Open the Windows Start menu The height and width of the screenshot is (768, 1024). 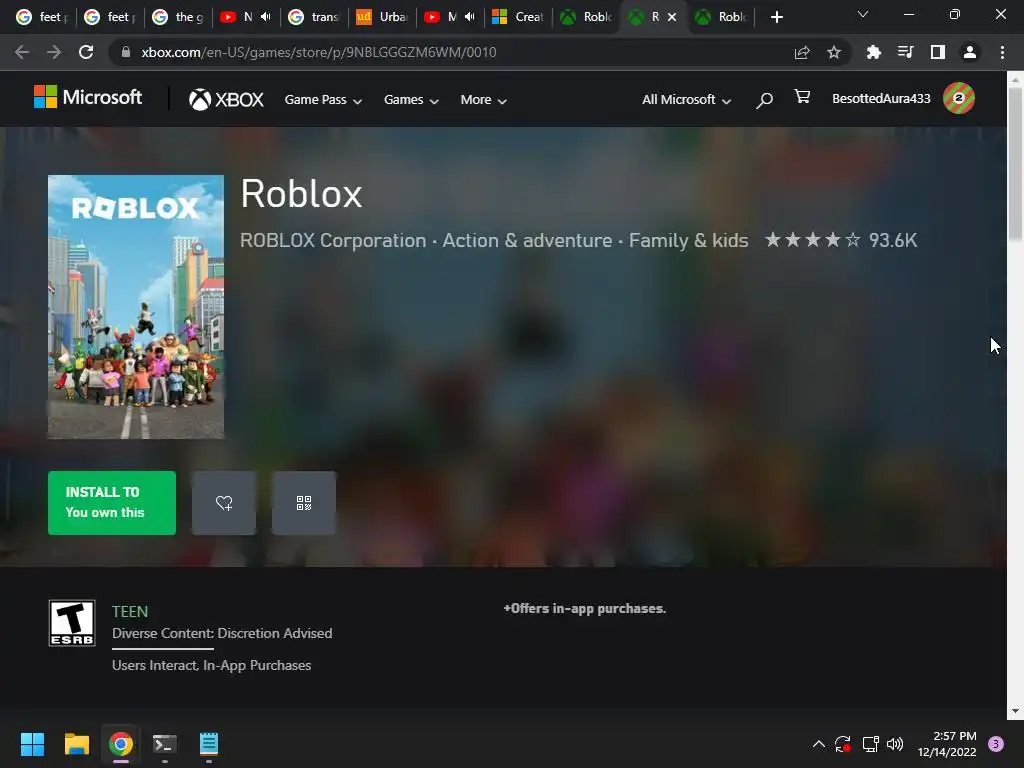(32, 744)
